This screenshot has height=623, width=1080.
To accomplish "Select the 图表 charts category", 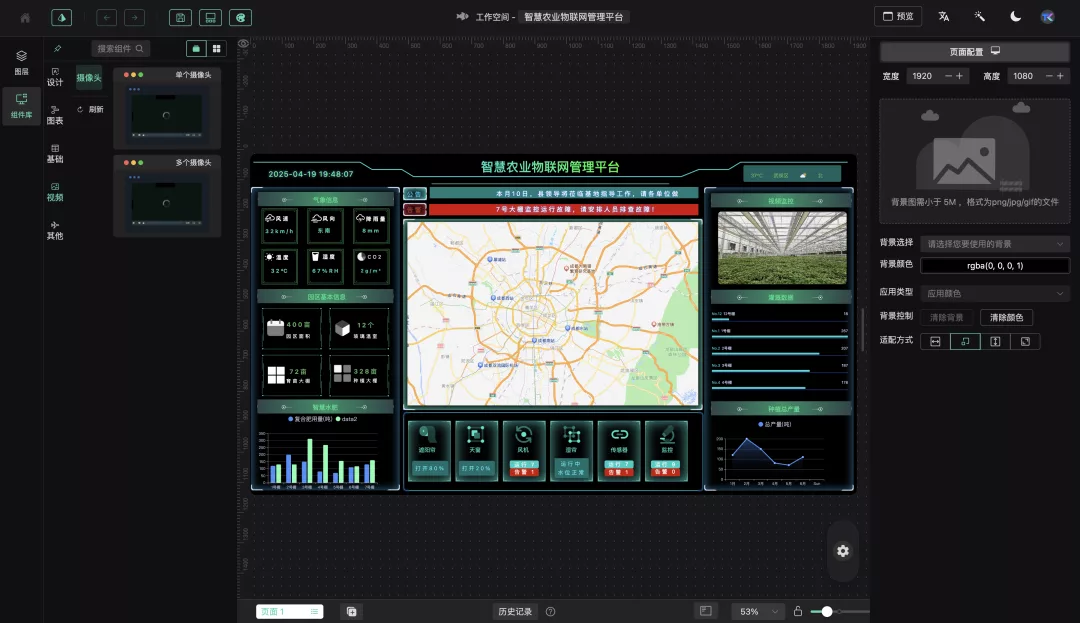I will 55,114.
